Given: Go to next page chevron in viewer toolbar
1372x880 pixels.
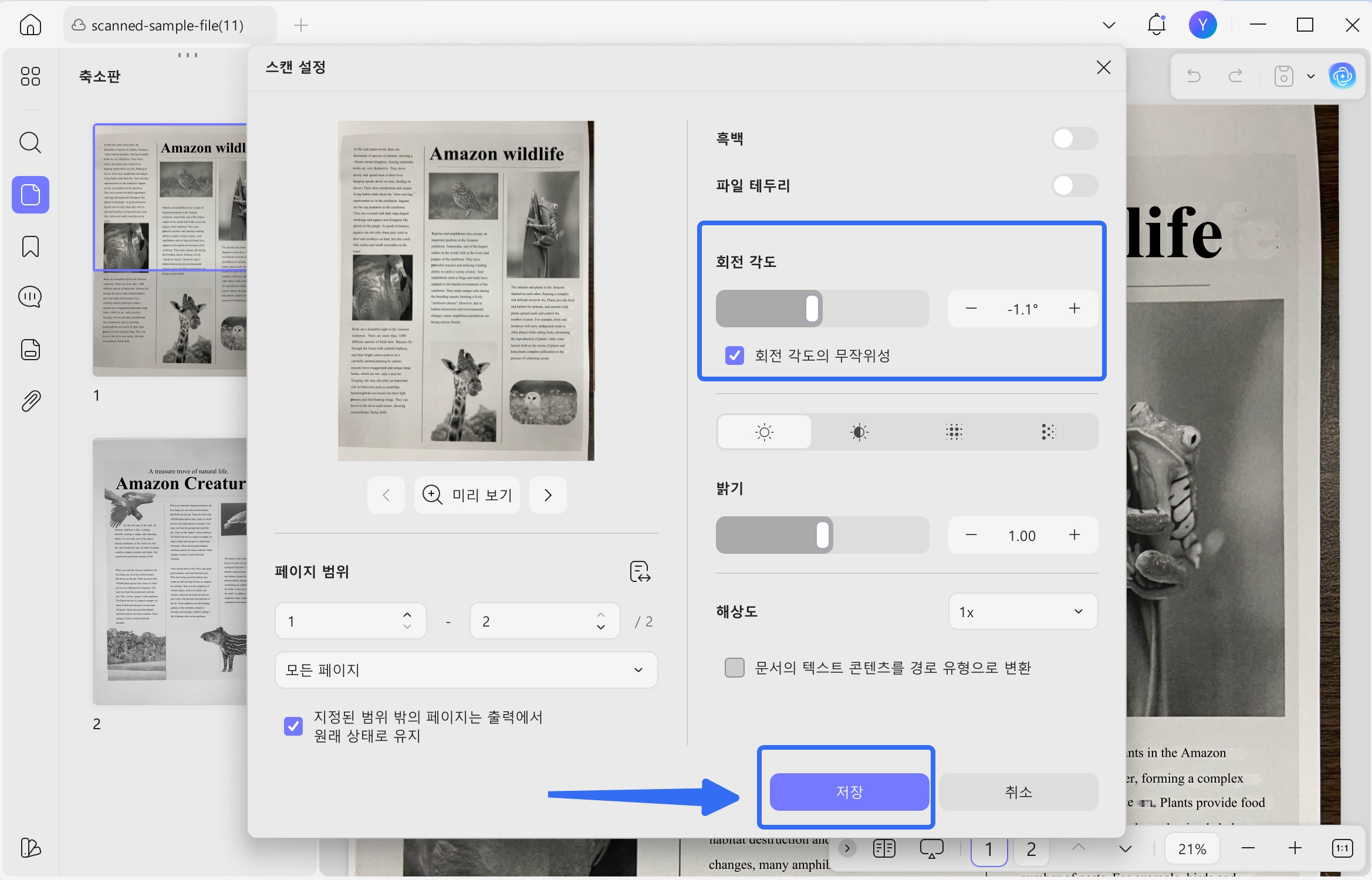Looking at the screenshot, I should 1125,848.
